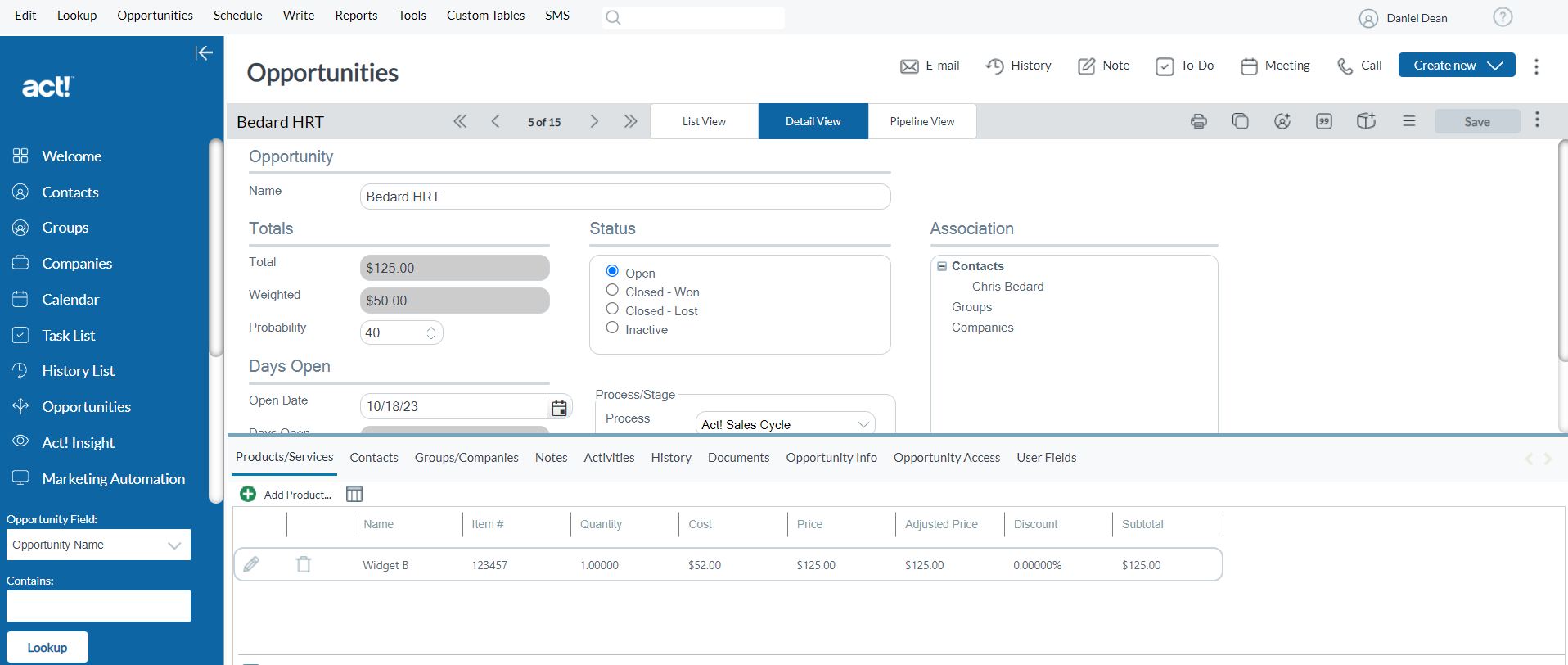
Task: Open the Open Date calendar picker
Action: 559,408
